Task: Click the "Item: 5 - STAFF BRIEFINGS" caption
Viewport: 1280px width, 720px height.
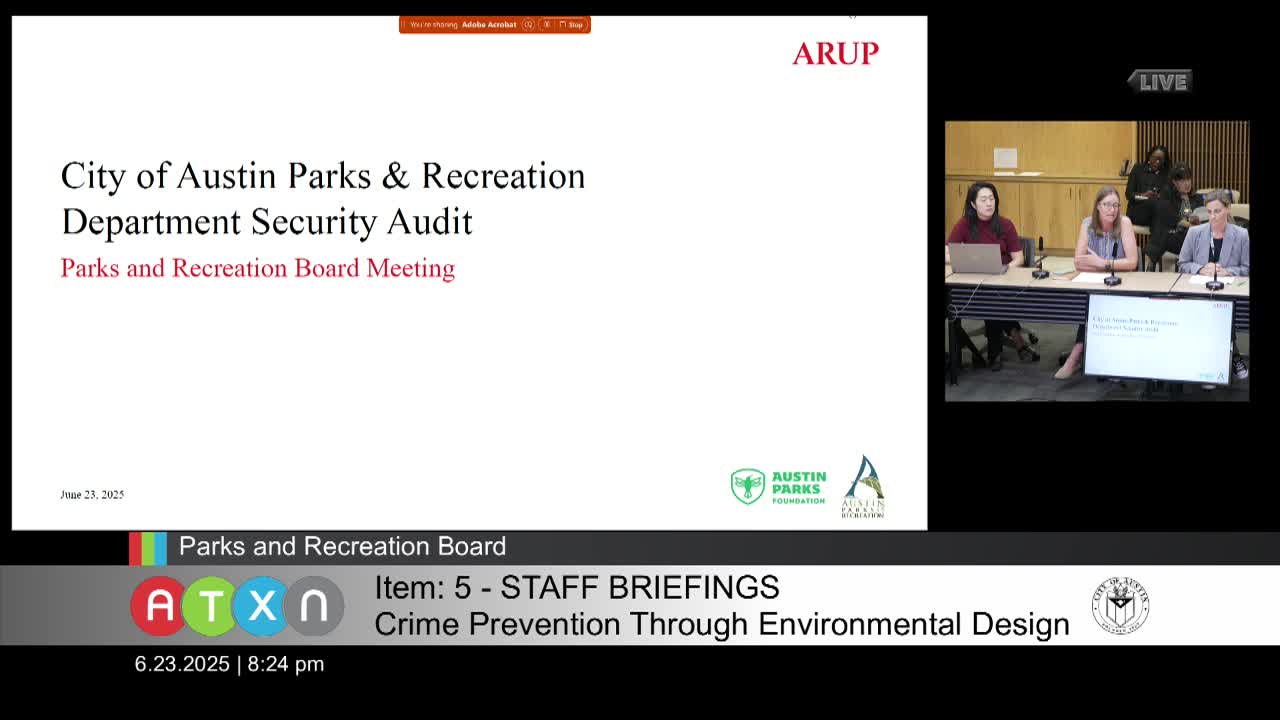Action: point(577,587)
